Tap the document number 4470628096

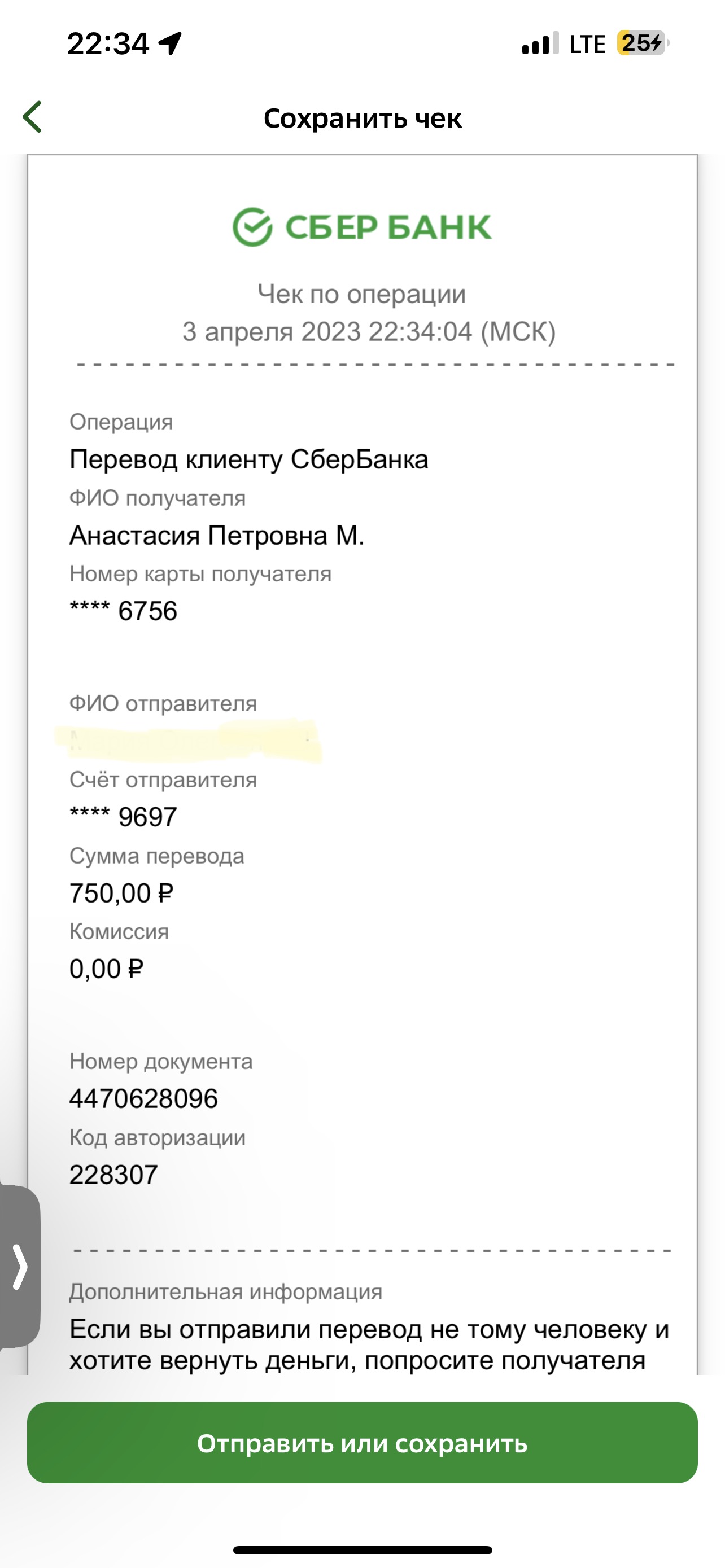[143, 1099]
